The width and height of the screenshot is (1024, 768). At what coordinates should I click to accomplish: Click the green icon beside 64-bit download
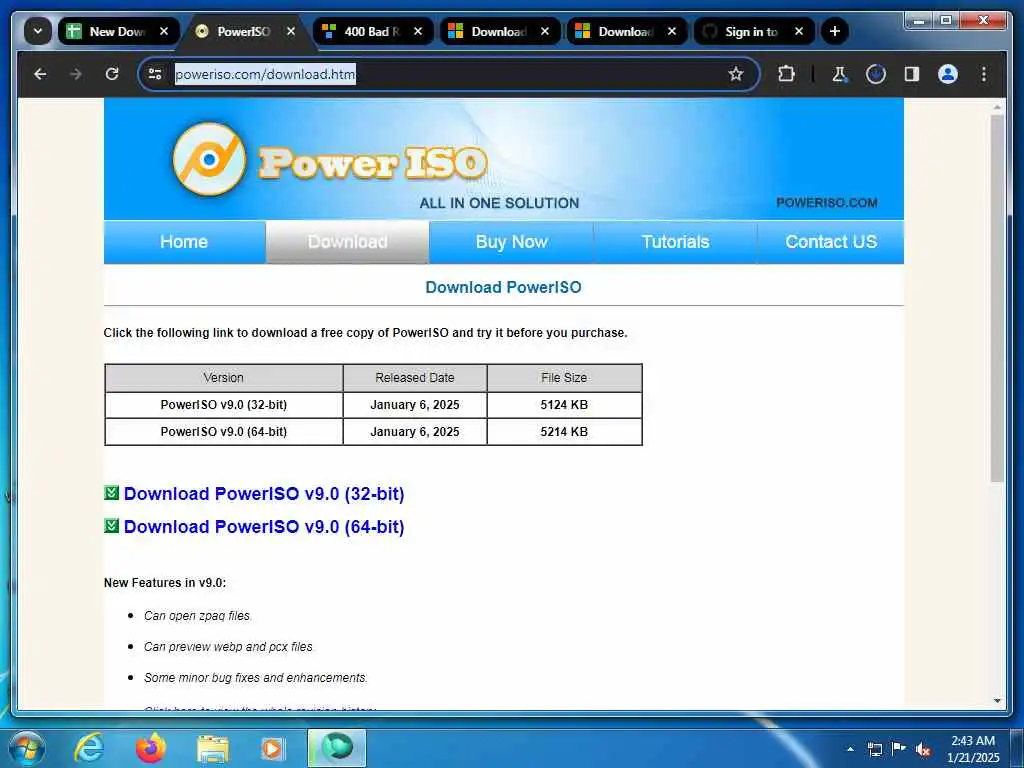click(112, 526)
